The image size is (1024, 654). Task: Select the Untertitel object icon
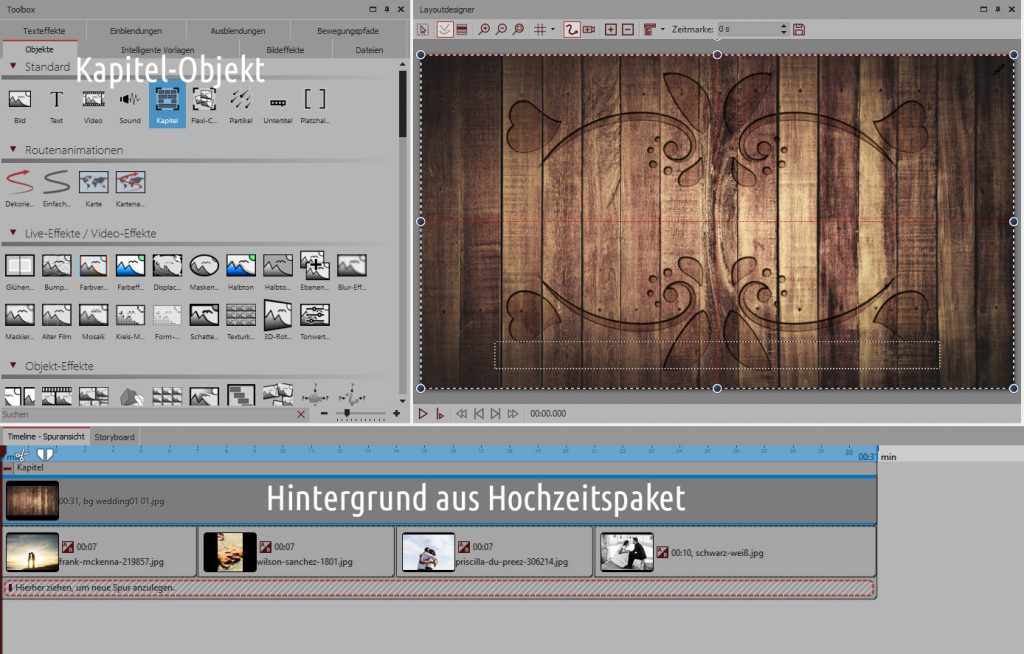pyautogui.click(x=277, y=102)
